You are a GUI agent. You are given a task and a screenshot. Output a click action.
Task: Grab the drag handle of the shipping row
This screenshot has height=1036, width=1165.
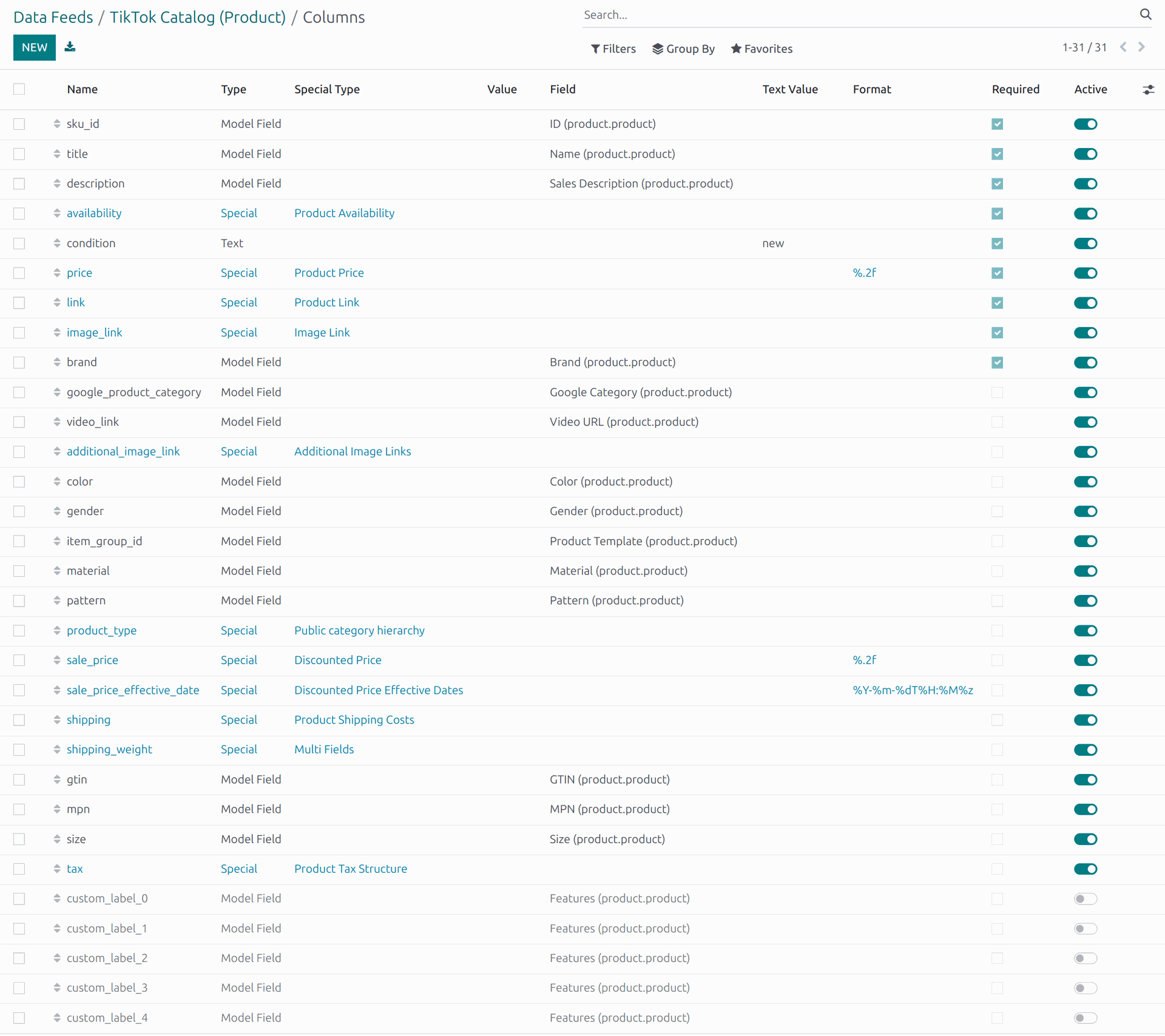click(57, 720)
